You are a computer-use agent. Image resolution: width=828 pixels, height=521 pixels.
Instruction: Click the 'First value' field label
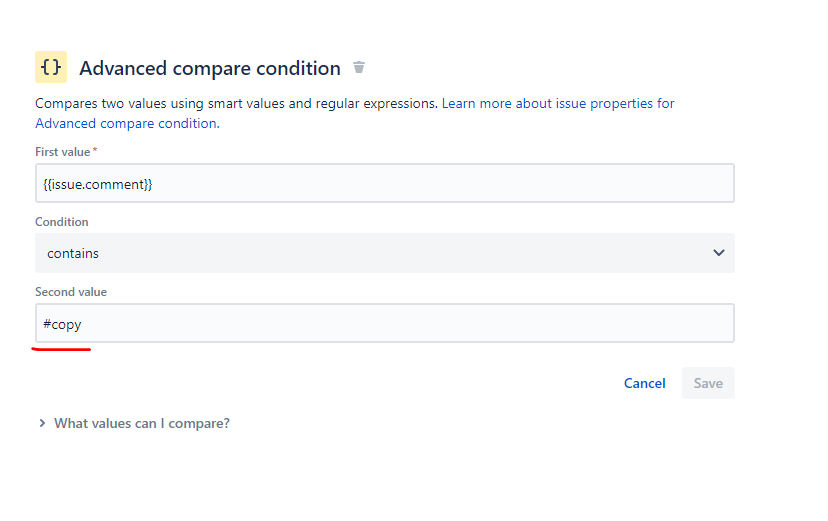click(62, 151)
